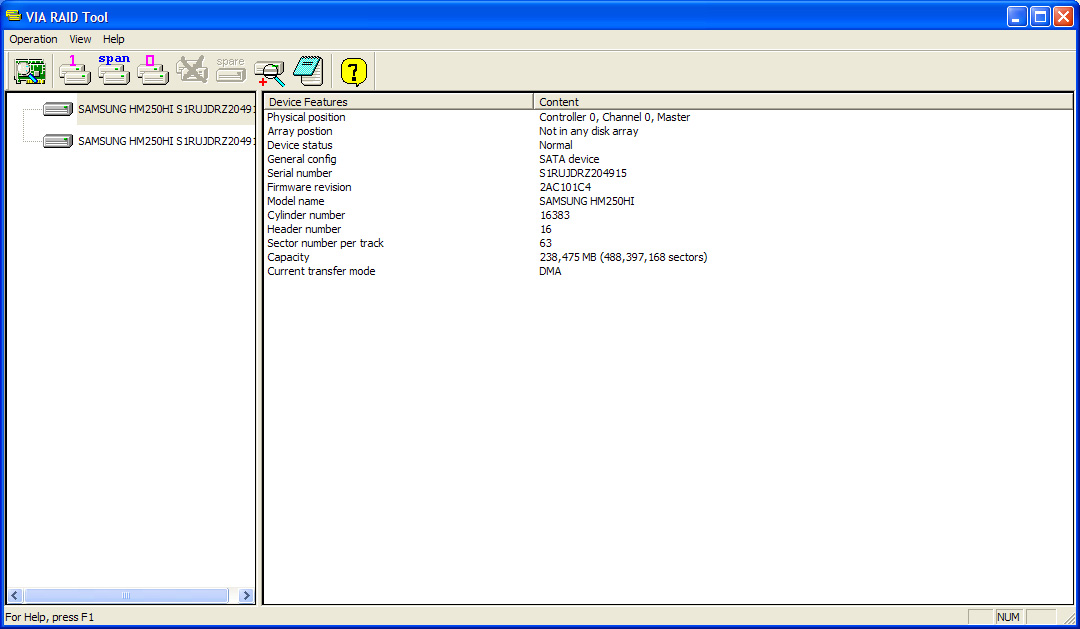Click Sector number per track label
Image resolution: width=1080 pixels, height=629 pixels.
pyautogui.click(x=325, y=243)
